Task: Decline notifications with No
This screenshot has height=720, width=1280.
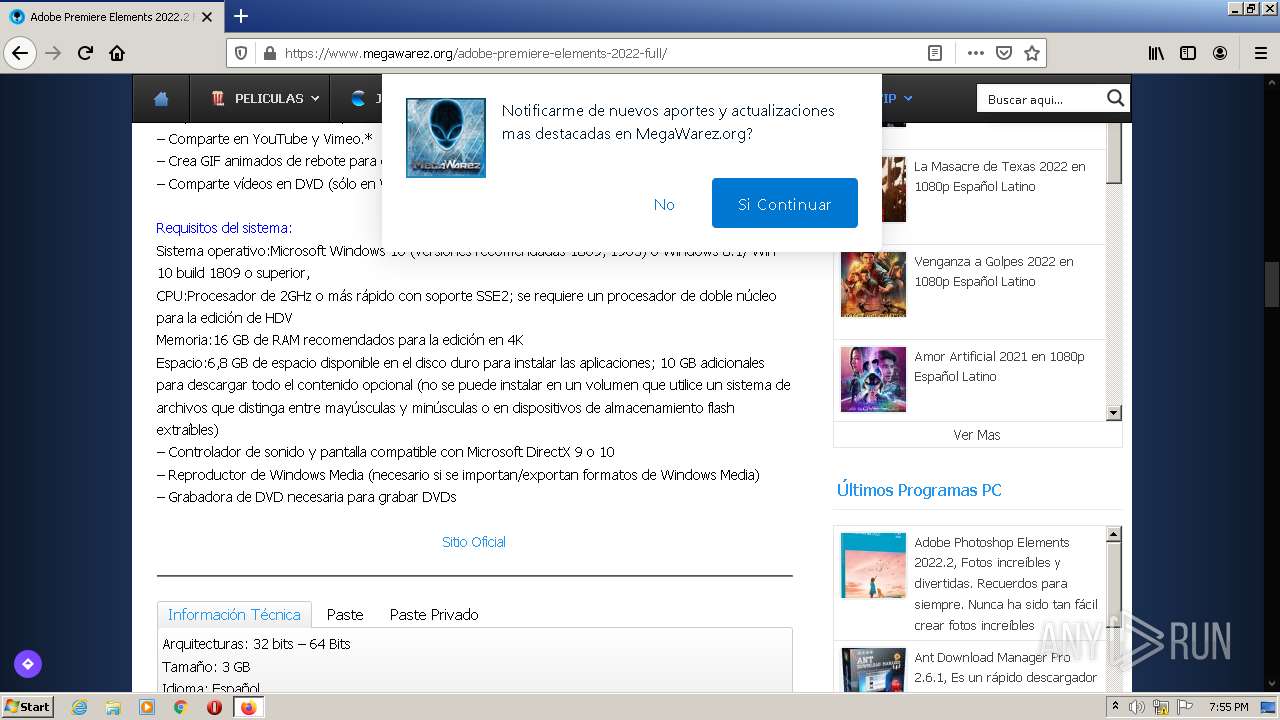Action: click(x=664, y=204)
